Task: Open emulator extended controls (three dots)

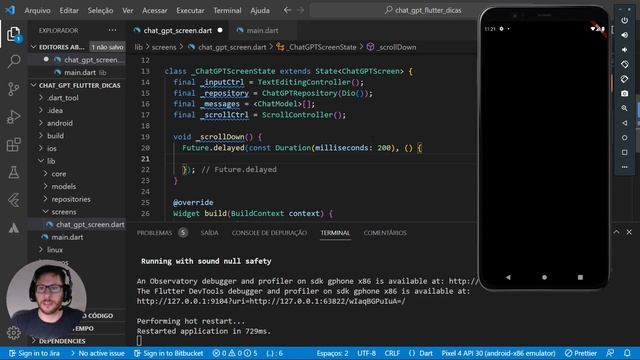Action: (x=624, y=167)
